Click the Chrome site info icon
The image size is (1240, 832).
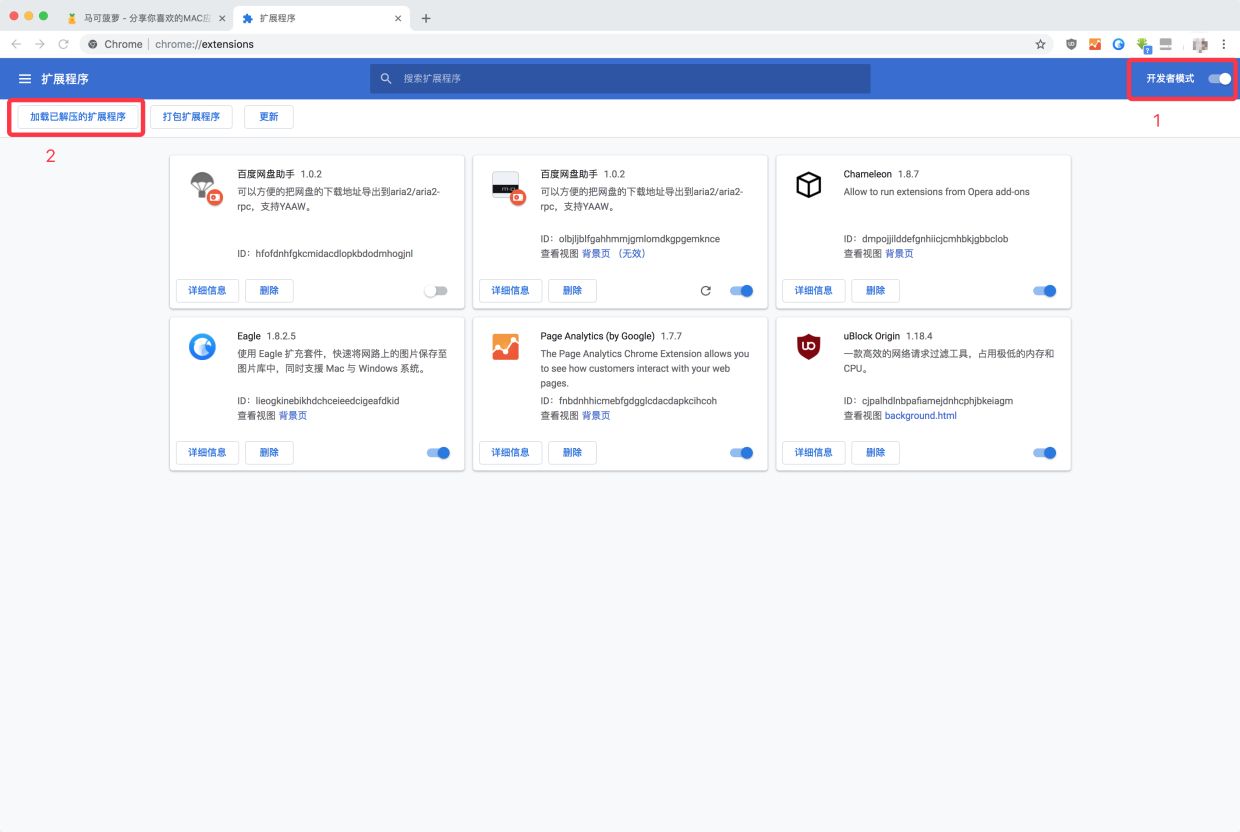click(93, 44)
